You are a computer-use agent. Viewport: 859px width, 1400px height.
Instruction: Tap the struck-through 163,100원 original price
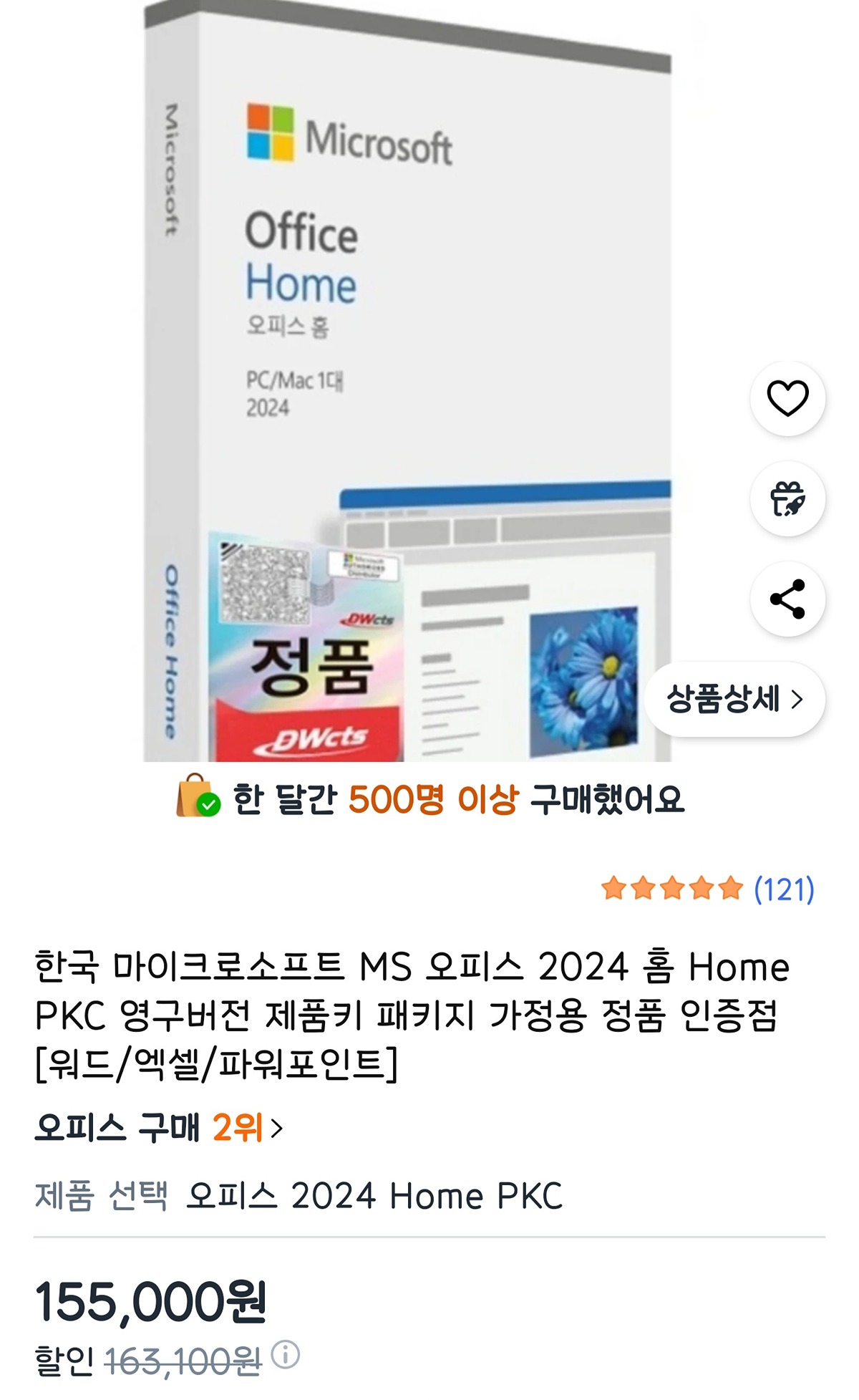pos(183,1361)
